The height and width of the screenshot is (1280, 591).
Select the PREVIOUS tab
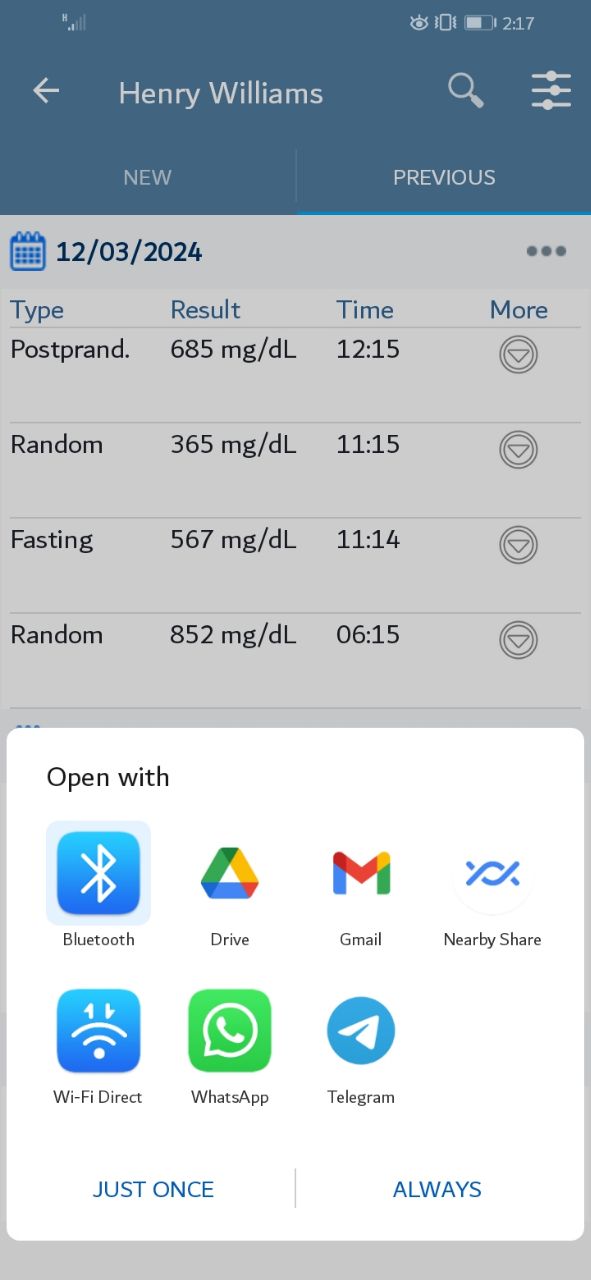[x=444, y=177]
